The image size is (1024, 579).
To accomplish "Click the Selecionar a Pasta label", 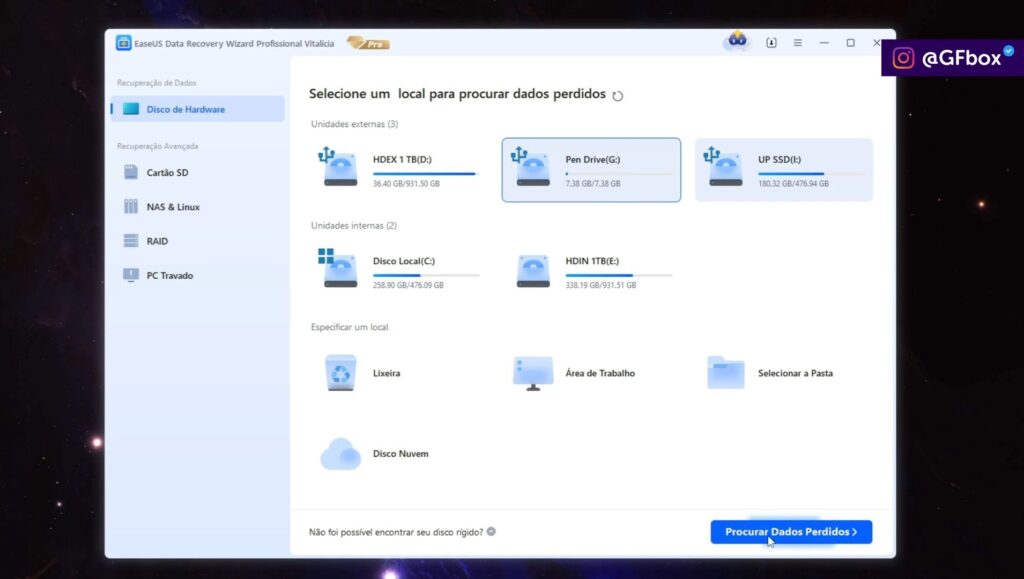I will click(795, 373).
